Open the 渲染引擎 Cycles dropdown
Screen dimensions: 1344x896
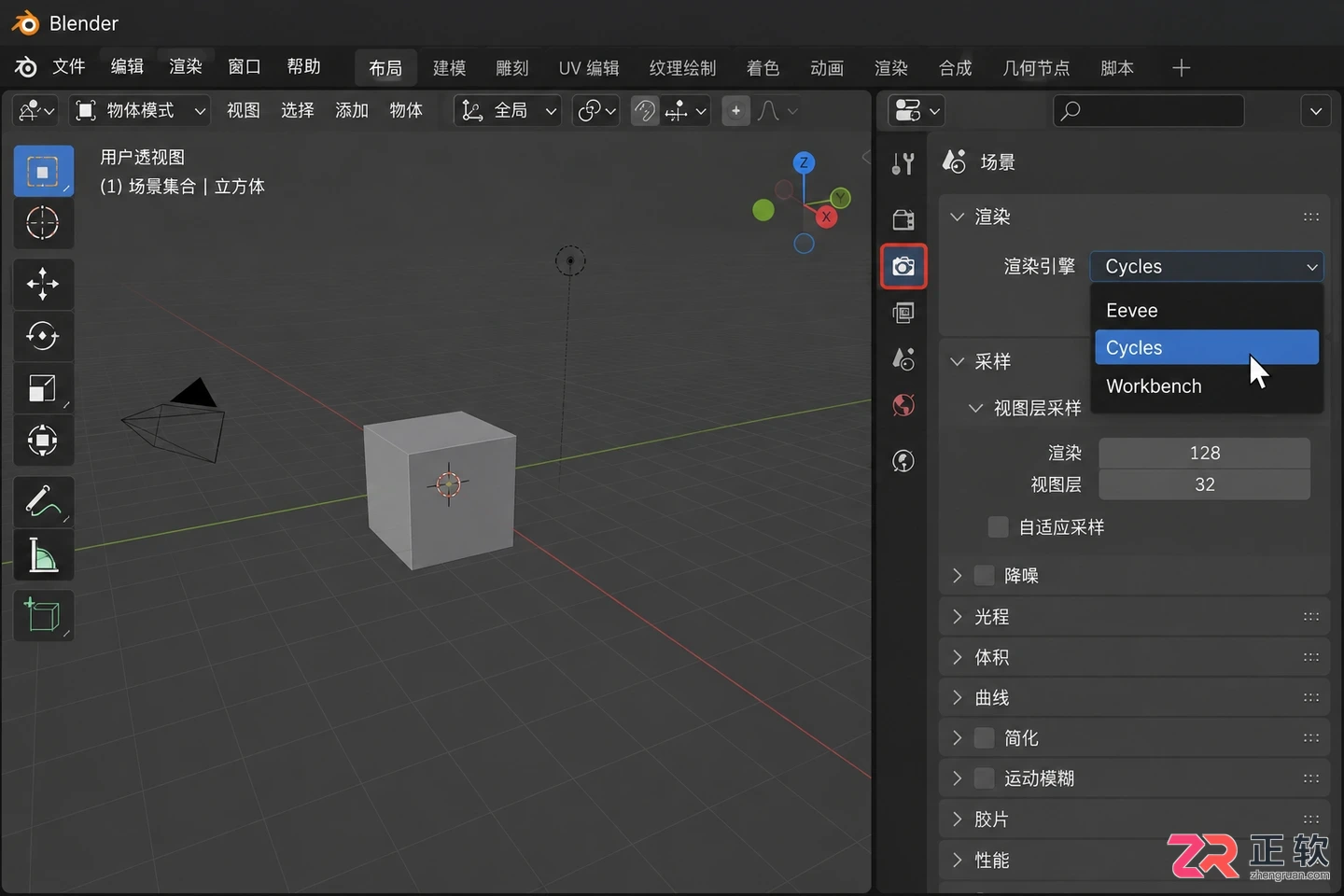[1206, 267]
